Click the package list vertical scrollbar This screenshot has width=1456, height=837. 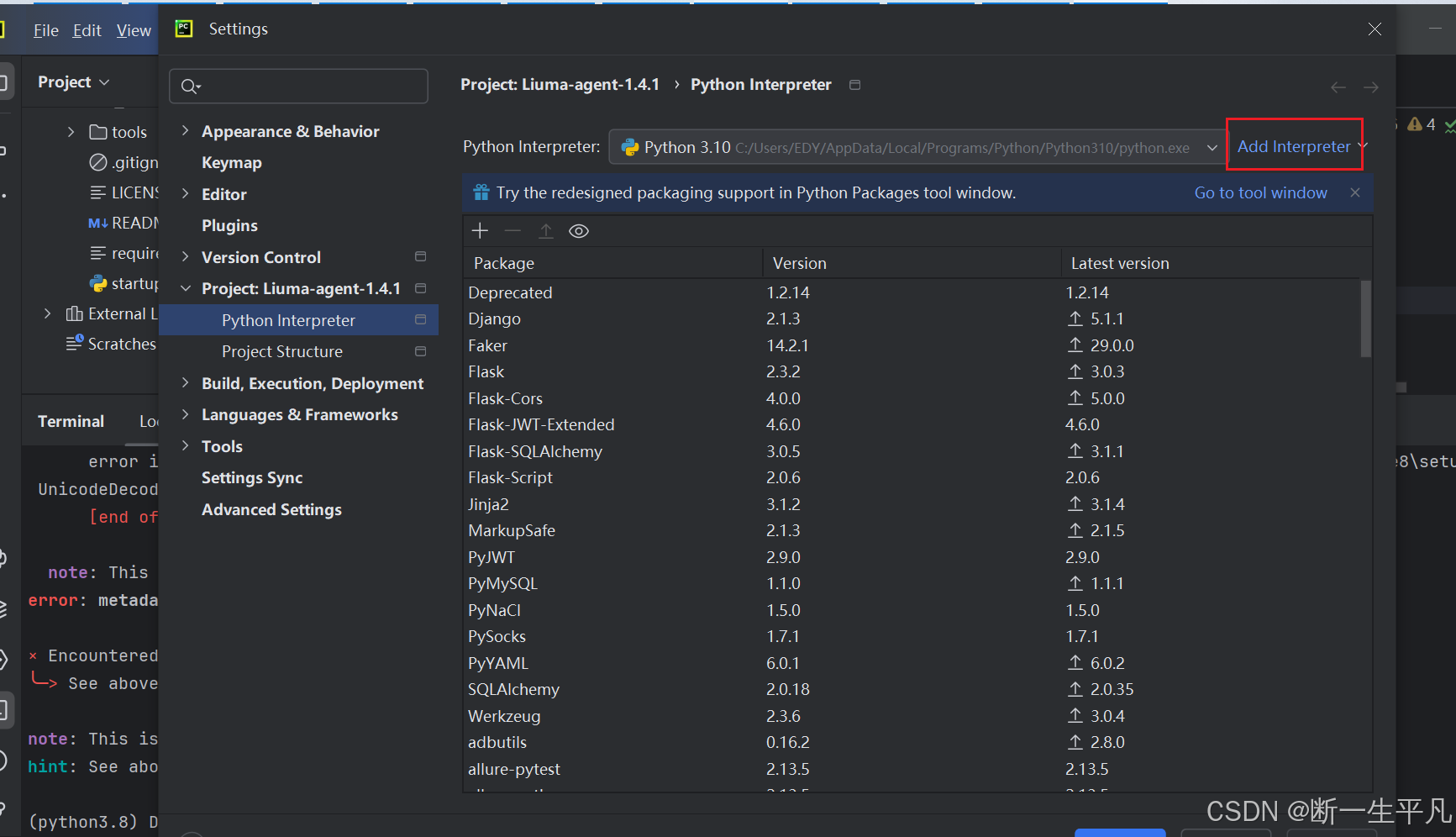coord(1366,318)
